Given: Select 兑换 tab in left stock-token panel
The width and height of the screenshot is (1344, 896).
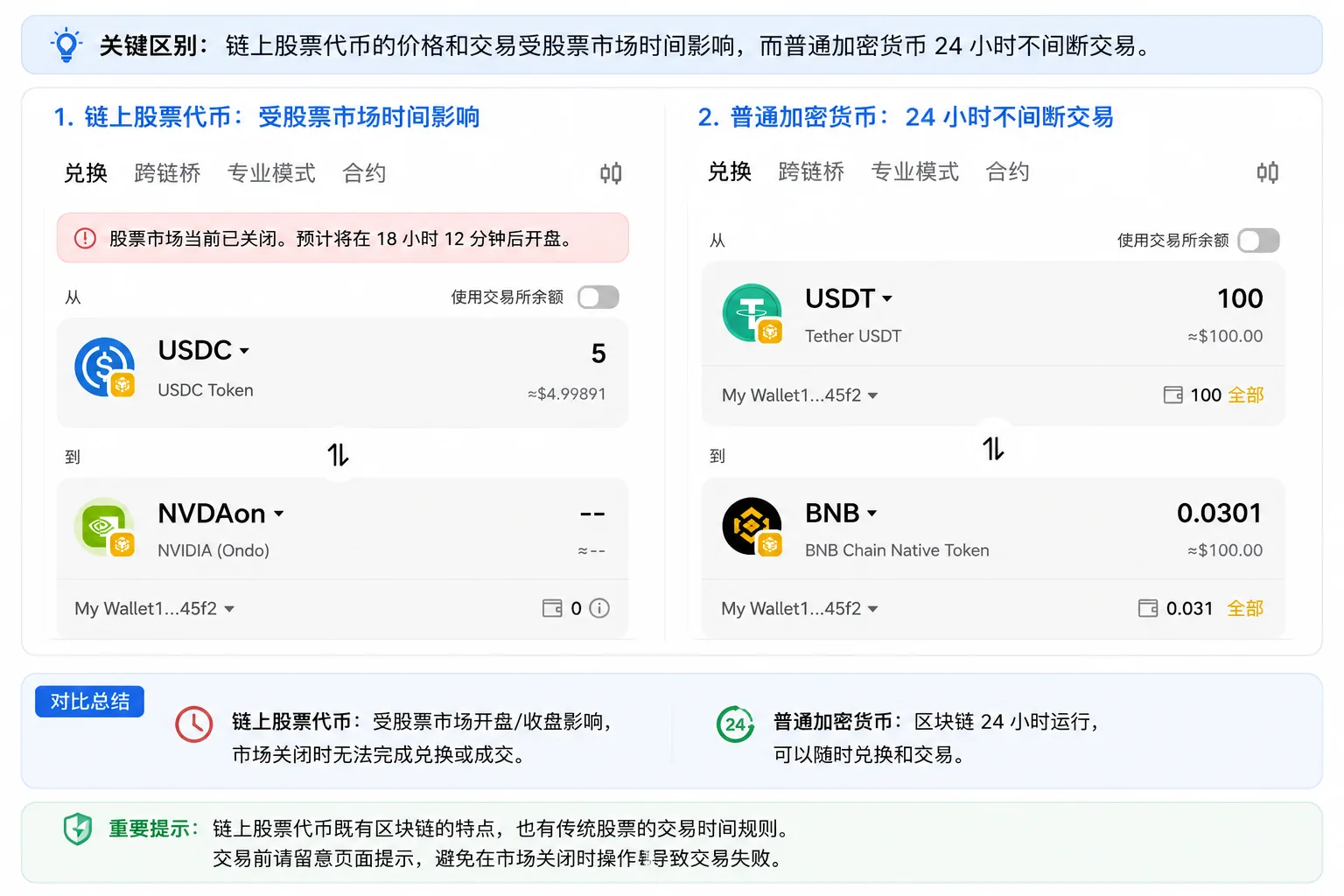Looking at the screenshot, I should pyautogui.click(x=86, y=173).
